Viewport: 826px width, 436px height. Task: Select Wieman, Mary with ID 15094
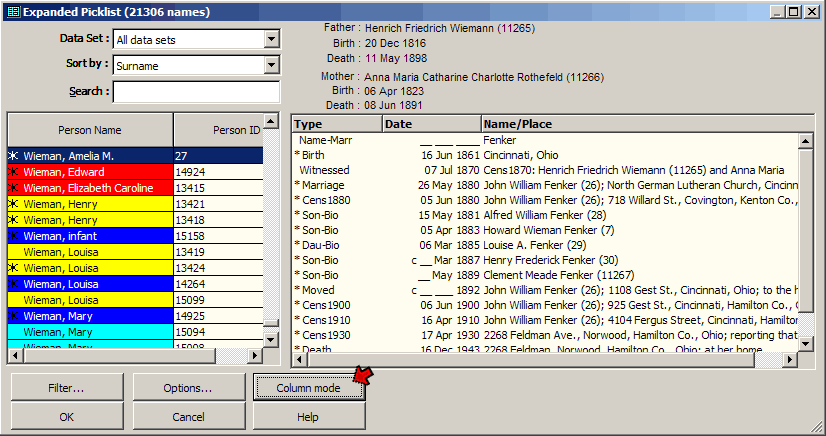pyautogui.click(x=135, y=332)
